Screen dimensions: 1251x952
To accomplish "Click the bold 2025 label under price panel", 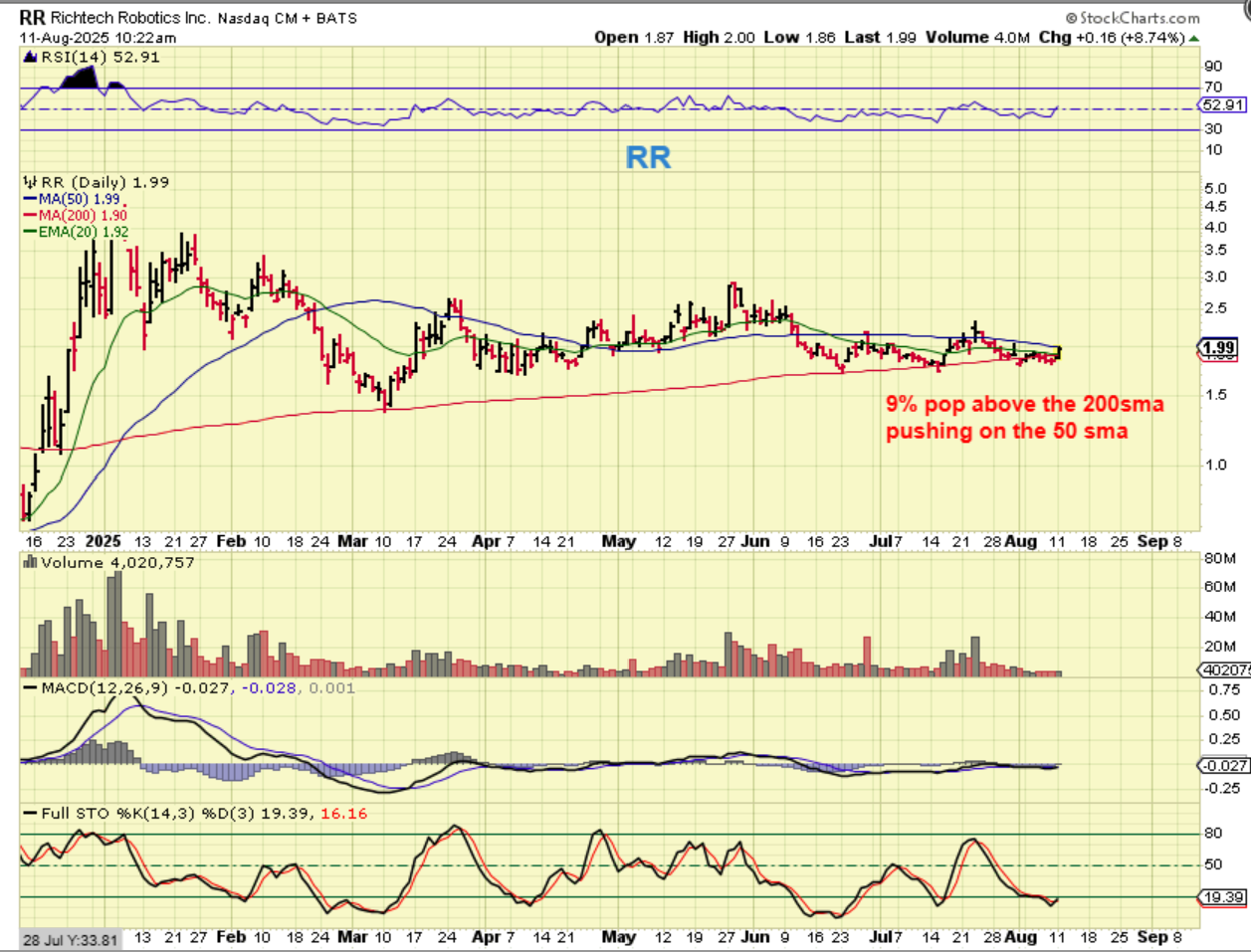I will [104, 541].
